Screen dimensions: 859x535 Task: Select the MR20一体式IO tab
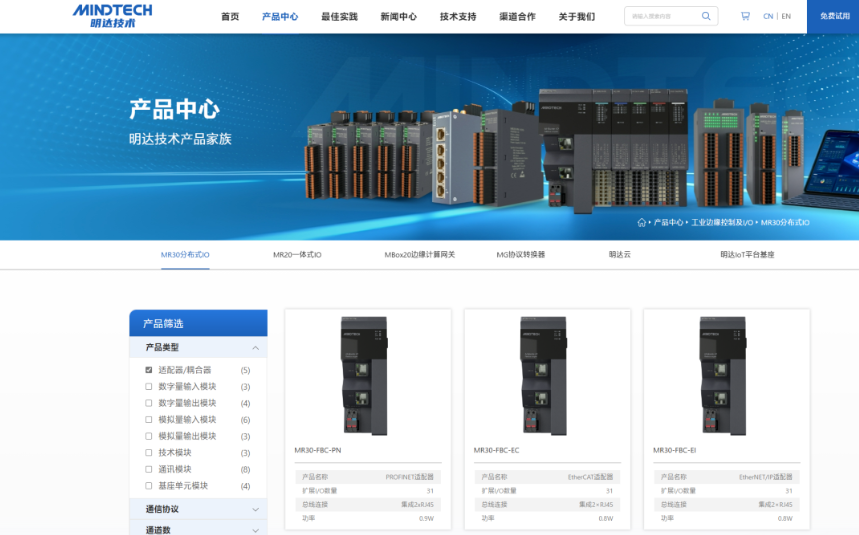pyautogui.click(x=297, y=255)
